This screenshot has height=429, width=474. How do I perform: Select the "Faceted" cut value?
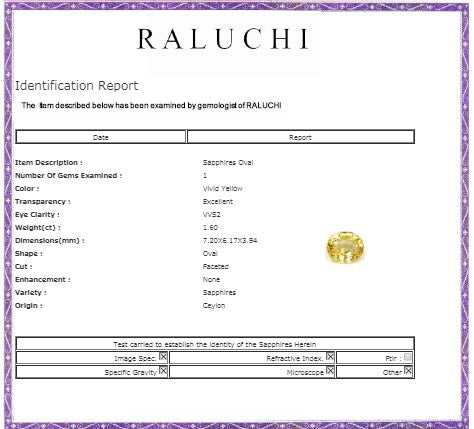point(216,267)
